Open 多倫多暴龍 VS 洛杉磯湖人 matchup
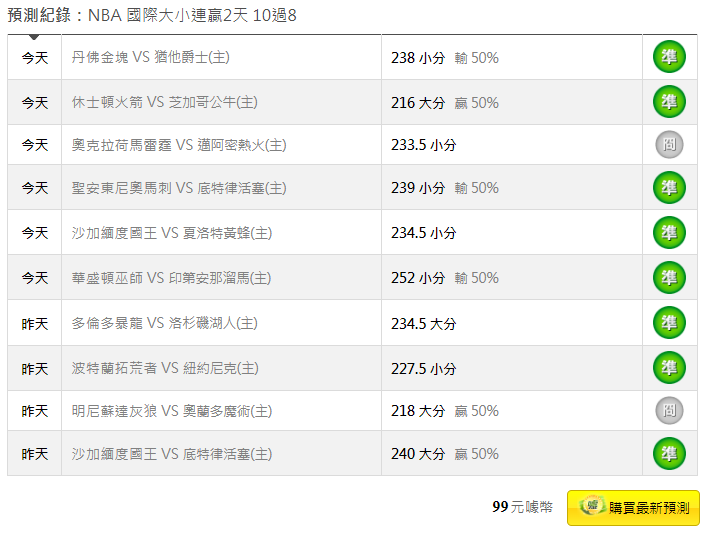The width and height of the screenshot is (703, 533). tap(165, 323)
